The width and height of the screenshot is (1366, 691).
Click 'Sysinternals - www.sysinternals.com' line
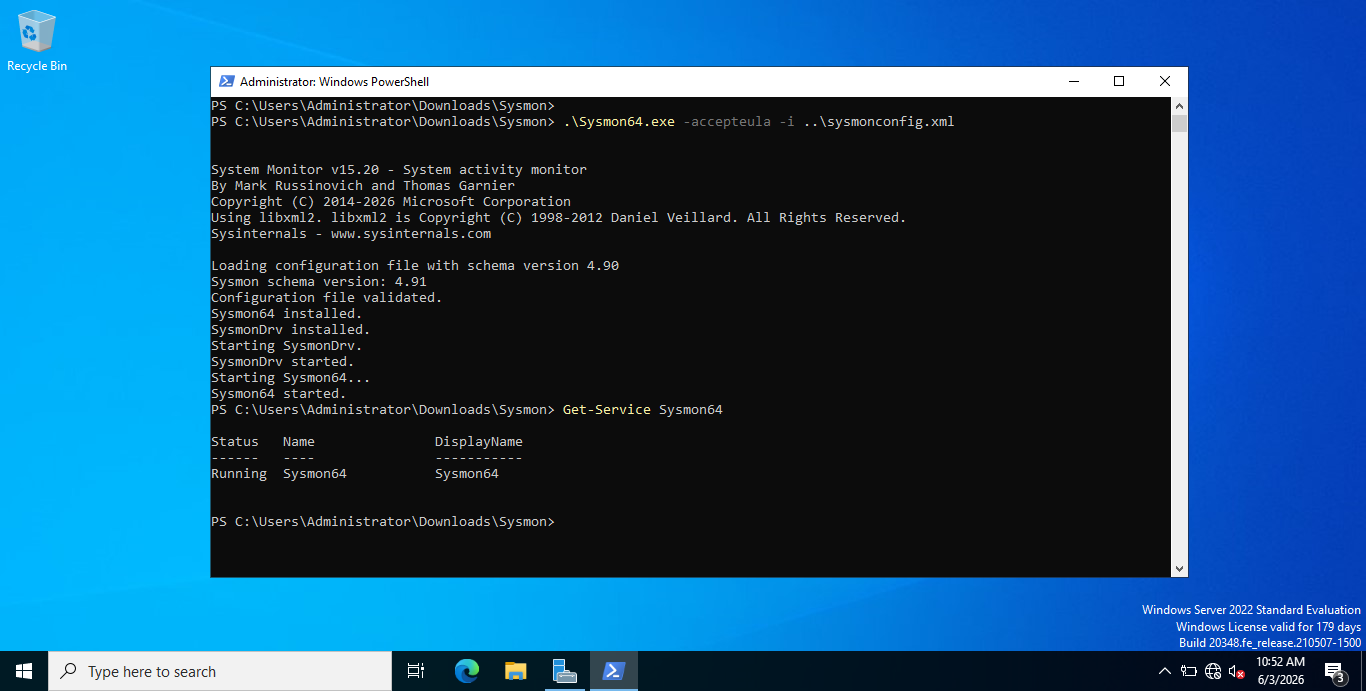(351, 234)
